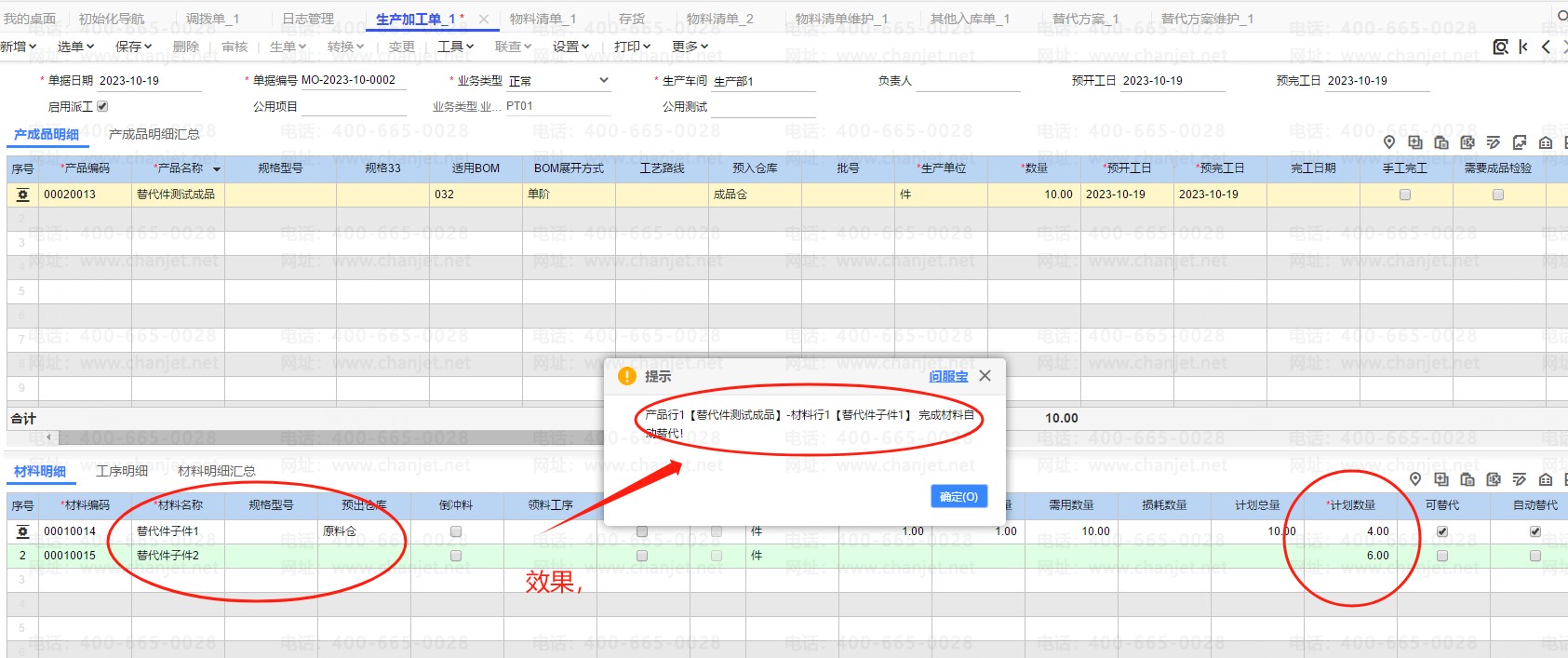This screenshot has width=1568, height=658.
Task: Switch to the 物料清单_1 tab
Action: (543, 19)
